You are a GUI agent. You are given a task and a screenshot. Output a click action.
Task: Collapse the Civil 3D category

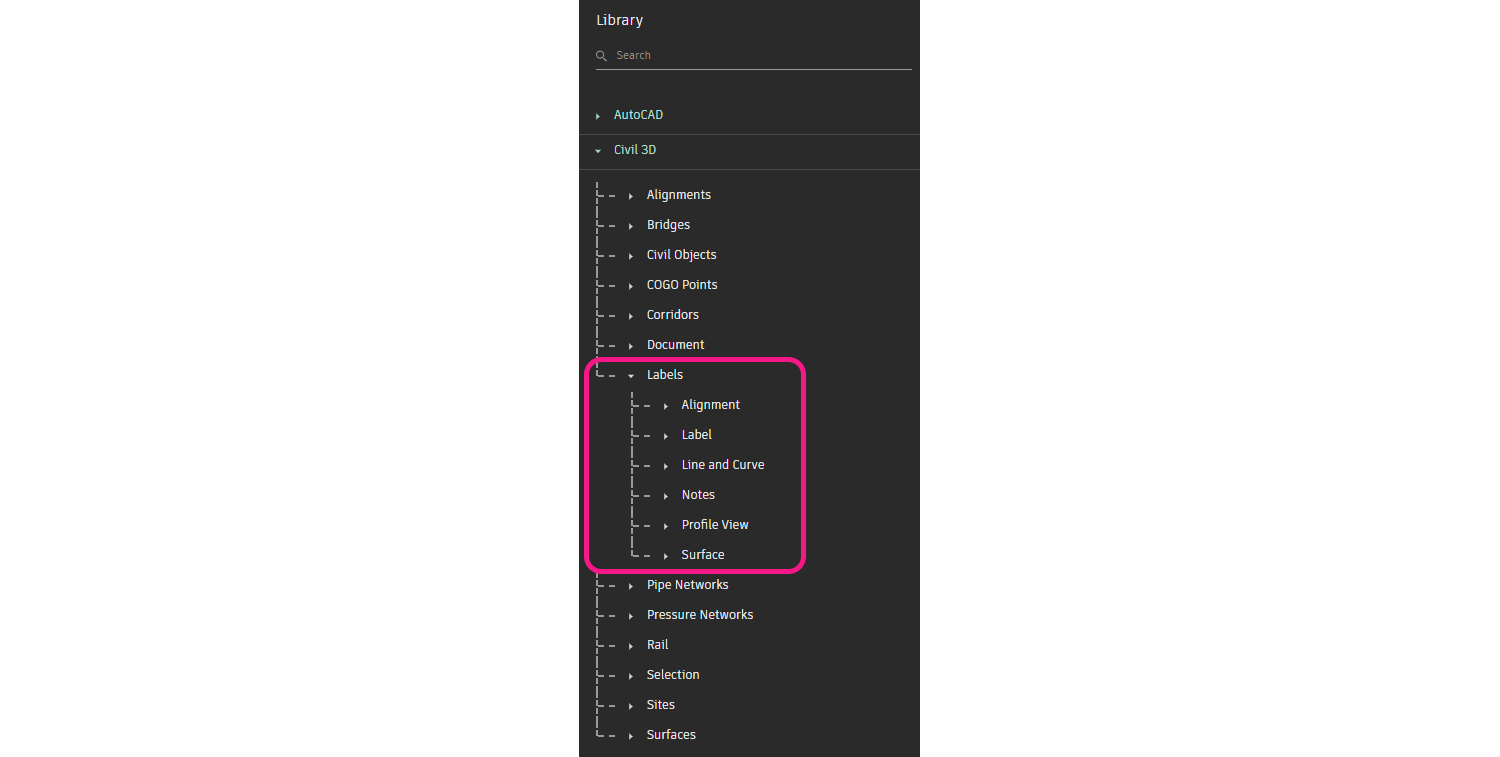click(x=598, y=151)
